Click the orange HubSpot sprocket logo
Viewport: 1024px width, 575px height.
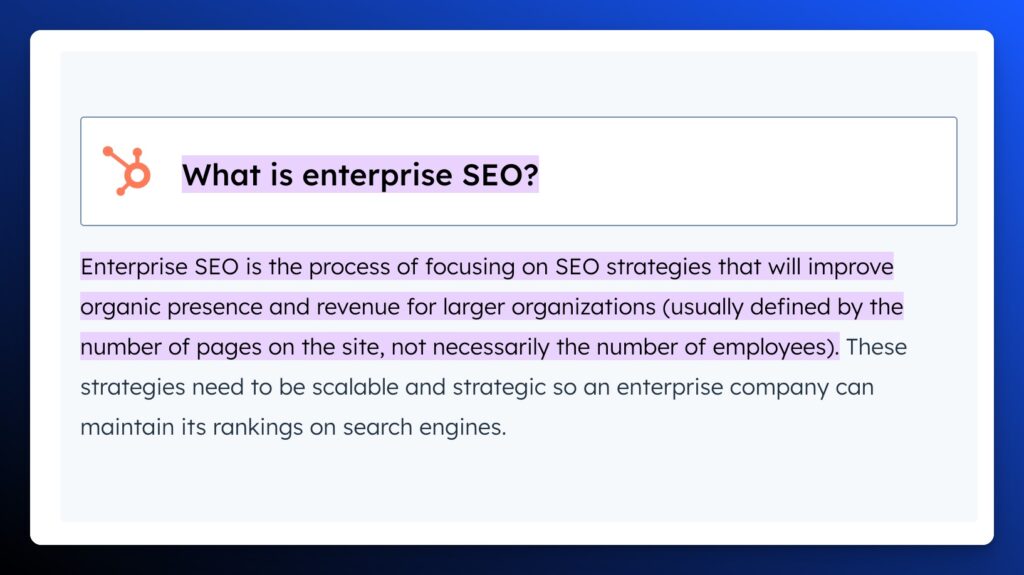pyautogui.click(x=126, y=171)
